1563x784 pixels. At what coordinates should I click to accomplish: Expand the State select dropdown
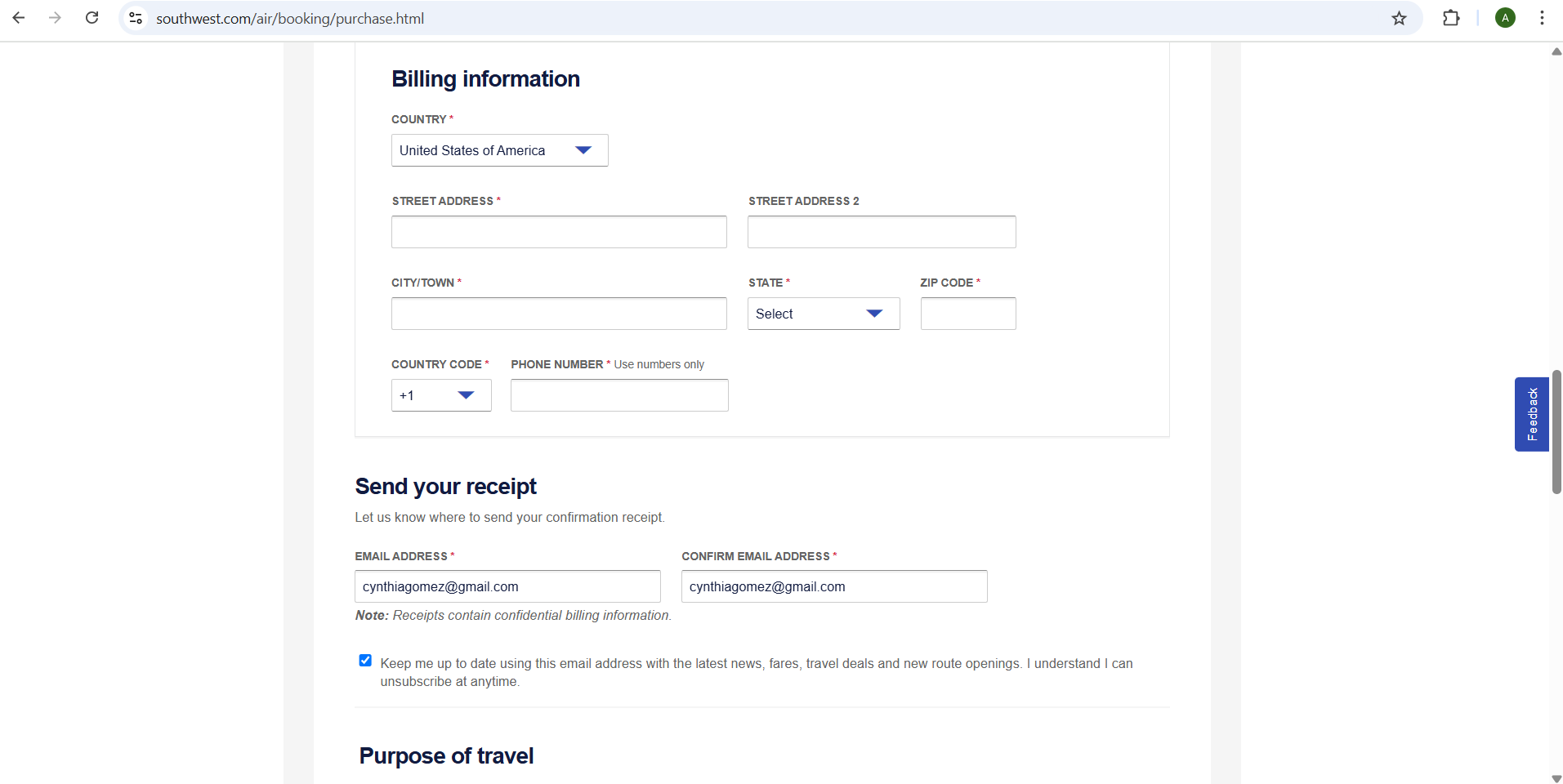tap(823, 314)
